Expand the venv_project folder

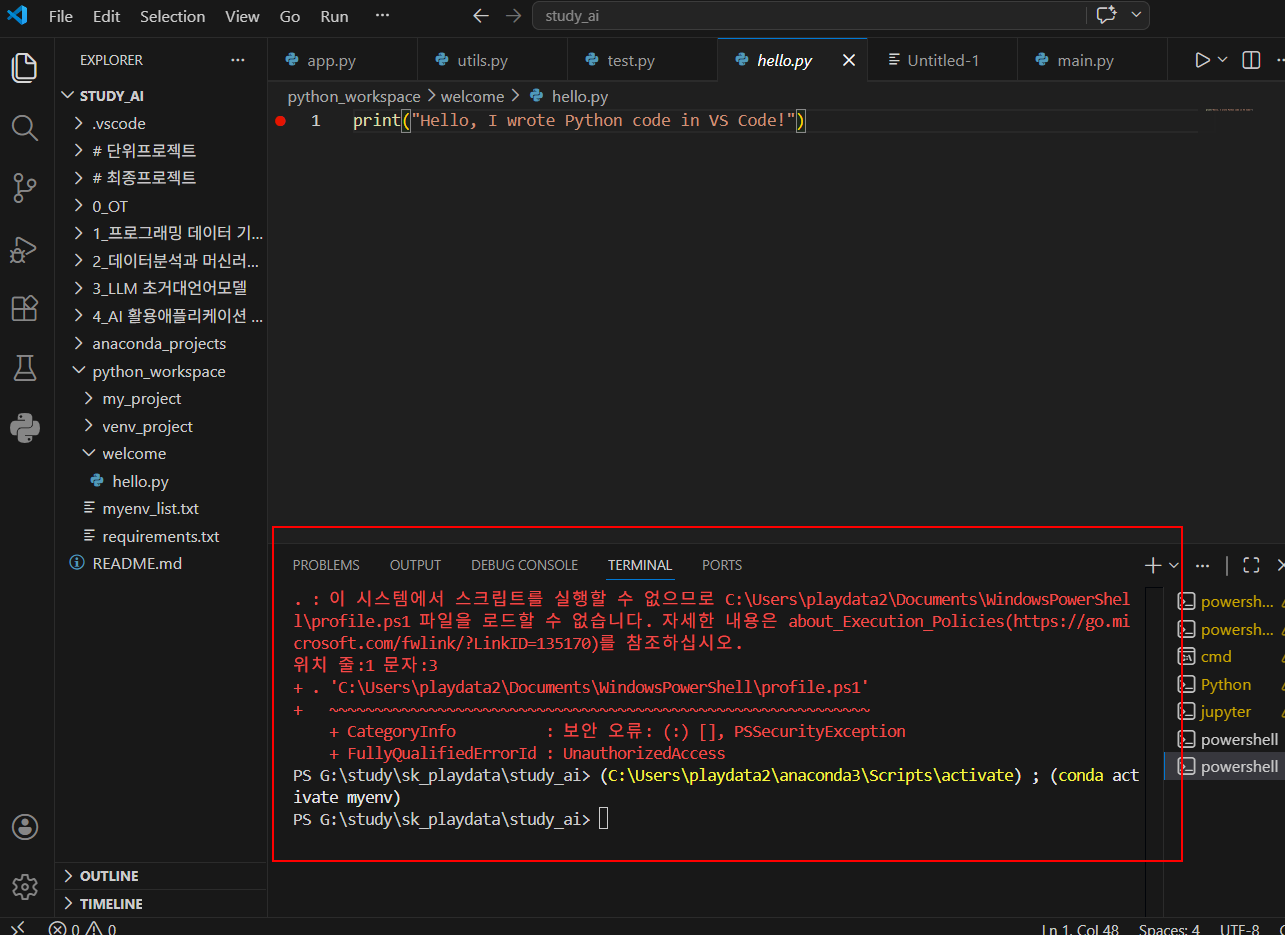tap(161, 426)
